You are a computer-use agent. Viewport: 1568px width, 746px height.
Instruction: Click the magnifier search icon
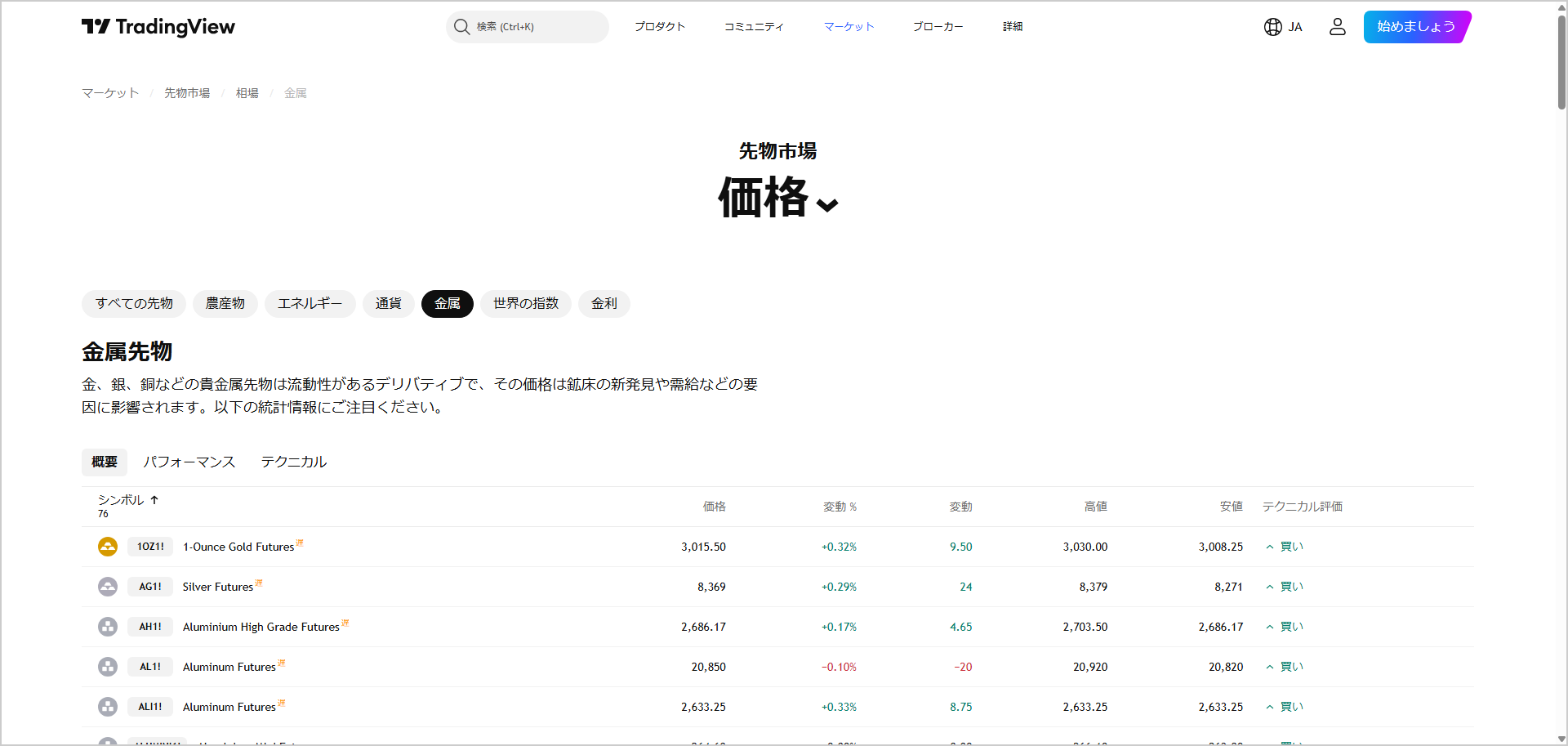pos(461,27)
